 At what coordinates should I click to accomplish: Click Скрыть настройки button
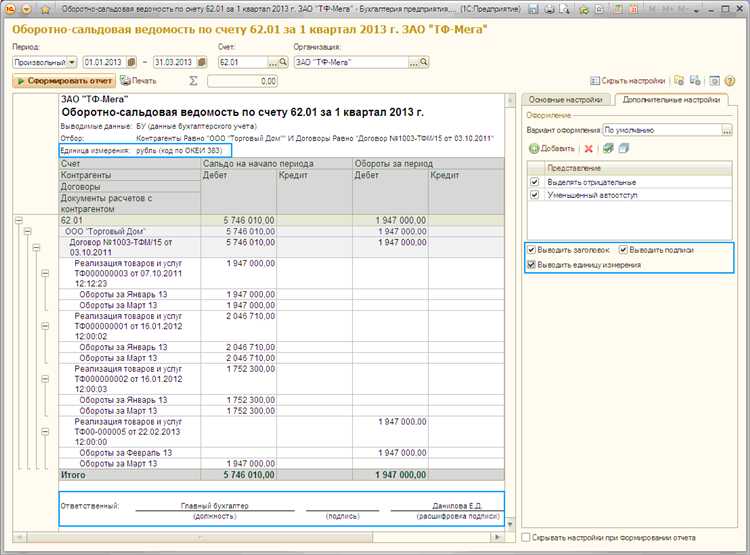point(629,80)
